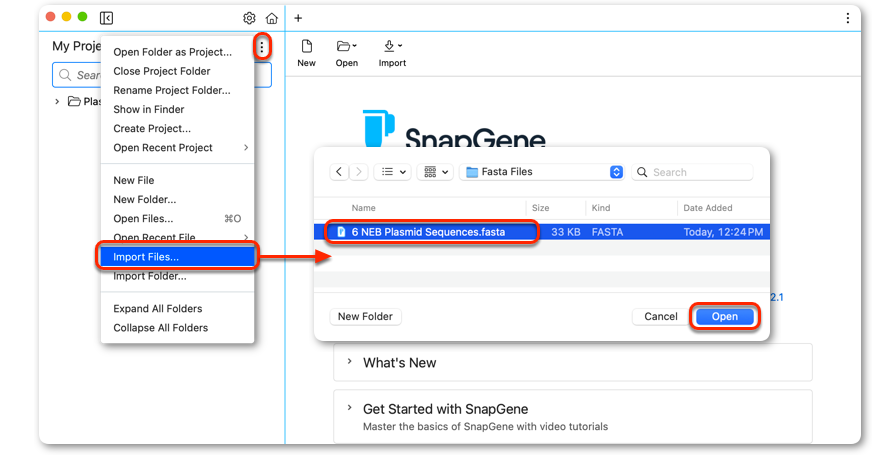Sort by Name column header
872x455 pixels.
(363, 207)
